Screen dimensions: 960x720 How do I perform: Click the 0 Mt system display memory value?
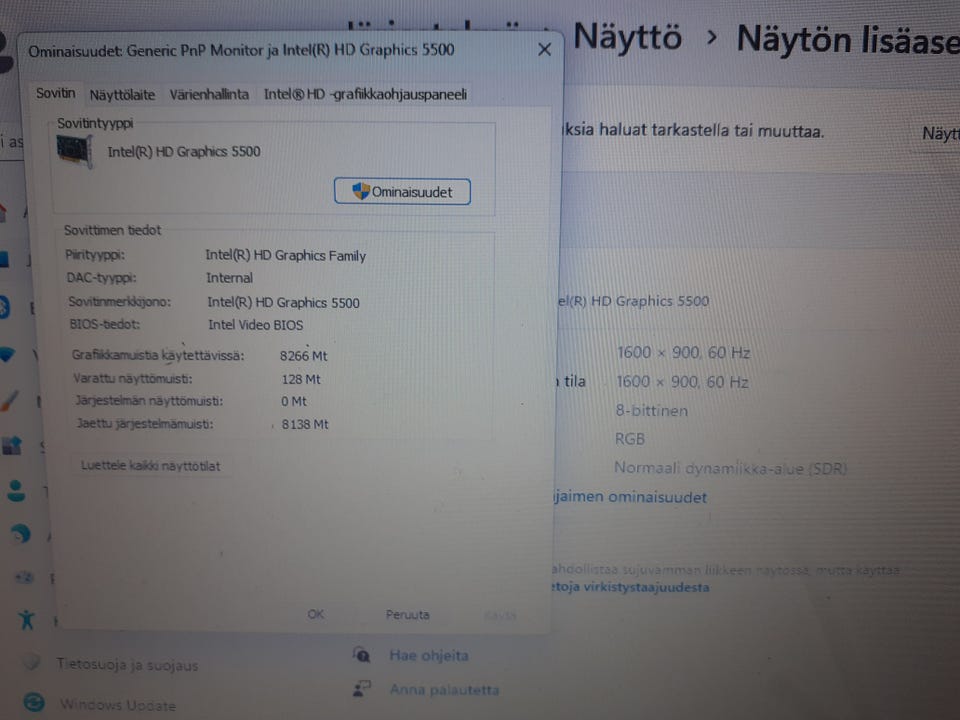294,402
